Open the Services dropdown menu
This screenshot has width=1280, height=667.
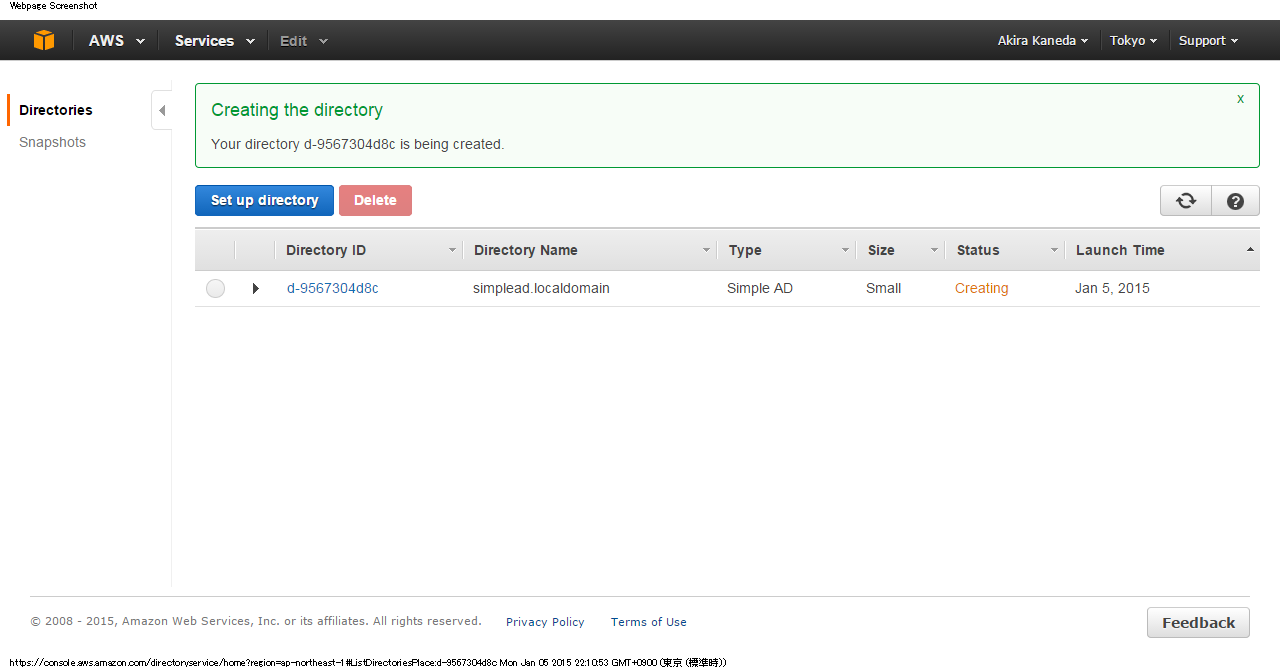[214, 41]
